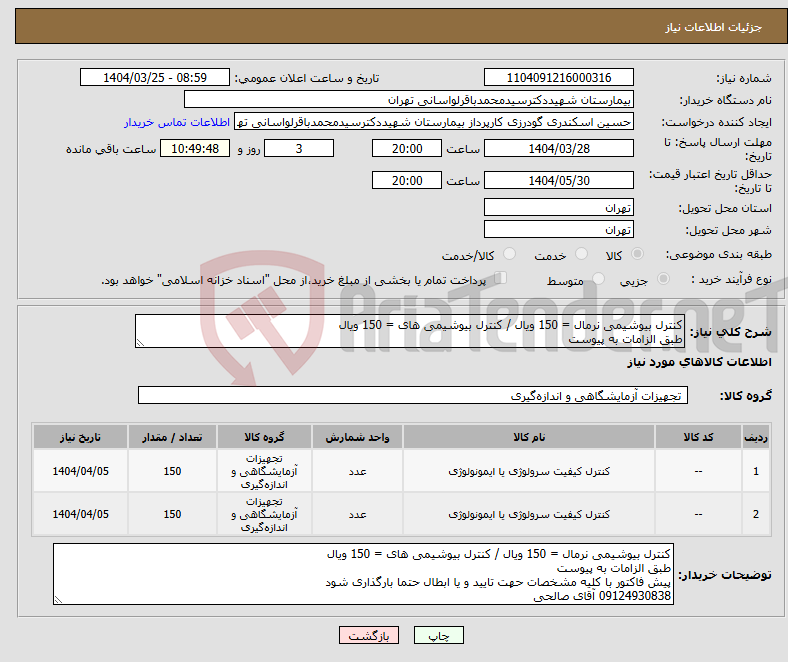The width and height of the screenshot is (788, 662).
Task: Click the remaining time countdown 10:49:48
Action: tap(195, 148)
